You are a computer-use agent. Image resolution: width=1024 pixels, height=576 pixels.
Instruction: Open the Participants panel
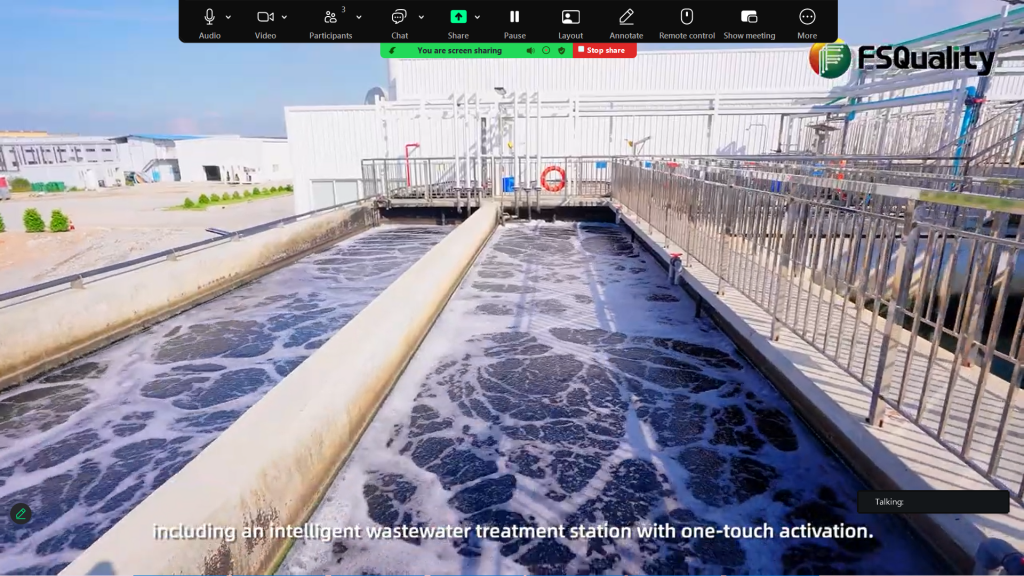click(x=330, y=17)
